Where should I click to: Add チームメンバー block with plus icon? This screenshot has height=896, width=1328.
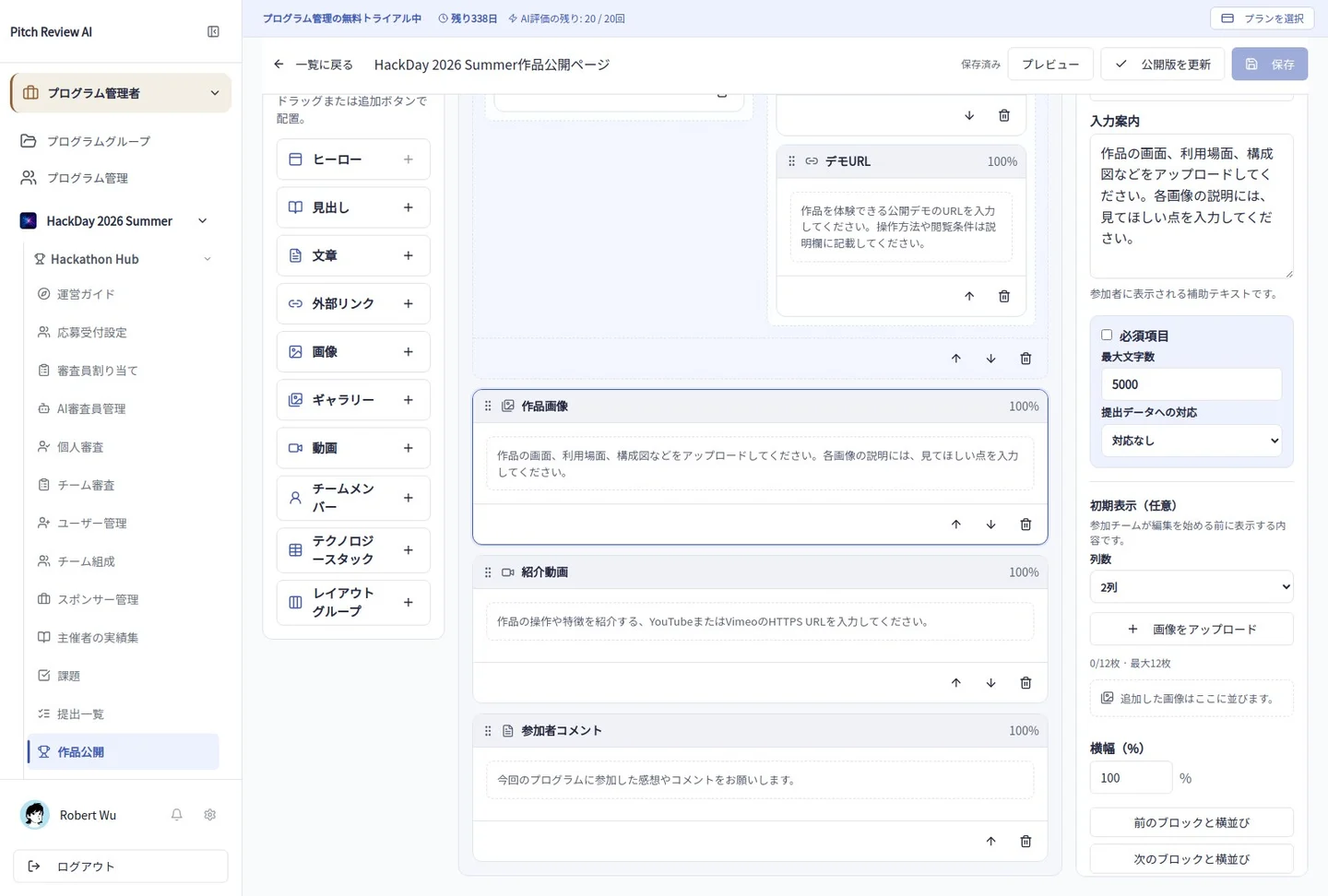point(408,498)
